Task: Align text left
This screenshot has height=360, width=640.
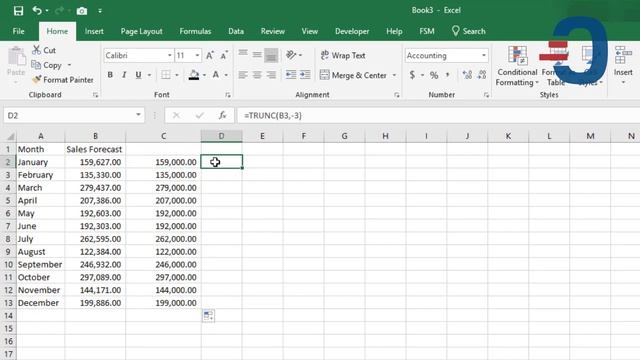Action: pos(243,75)
